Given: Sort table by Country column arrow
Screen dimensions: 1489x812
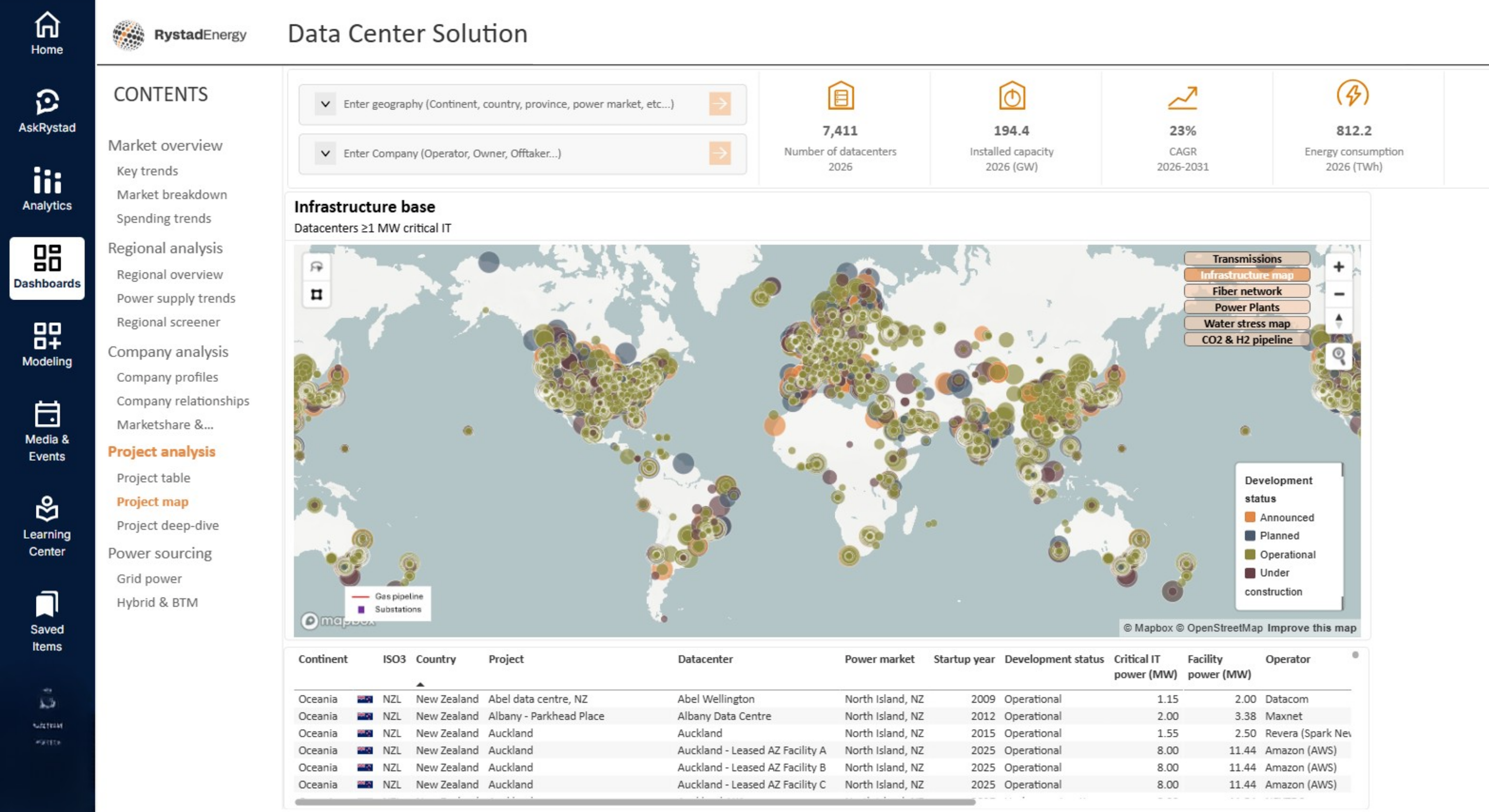Looking at the screenshot, I should click(420, 684).
